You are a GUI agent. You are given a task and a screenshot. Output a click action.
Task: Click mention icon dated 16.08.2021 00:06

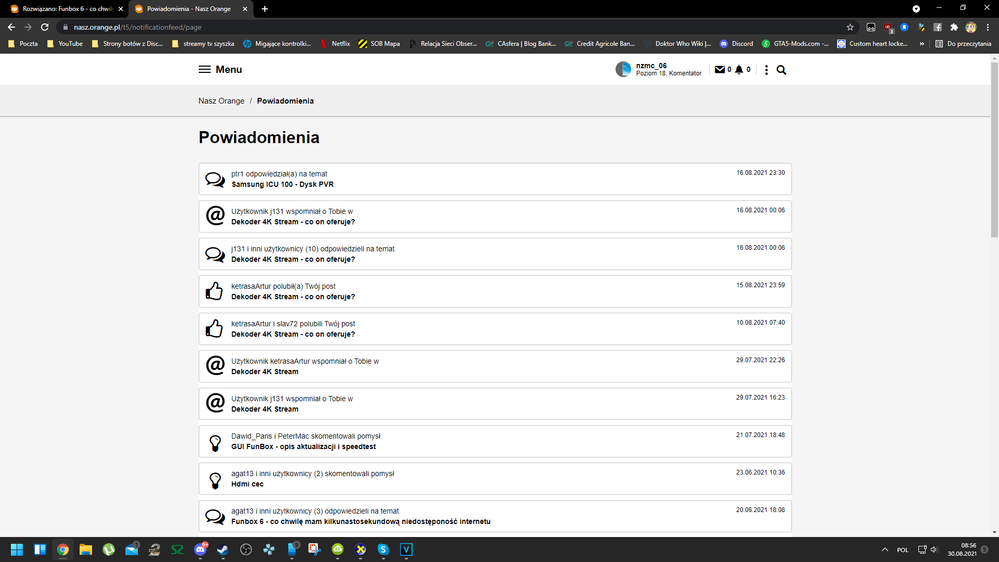(215, 216)
